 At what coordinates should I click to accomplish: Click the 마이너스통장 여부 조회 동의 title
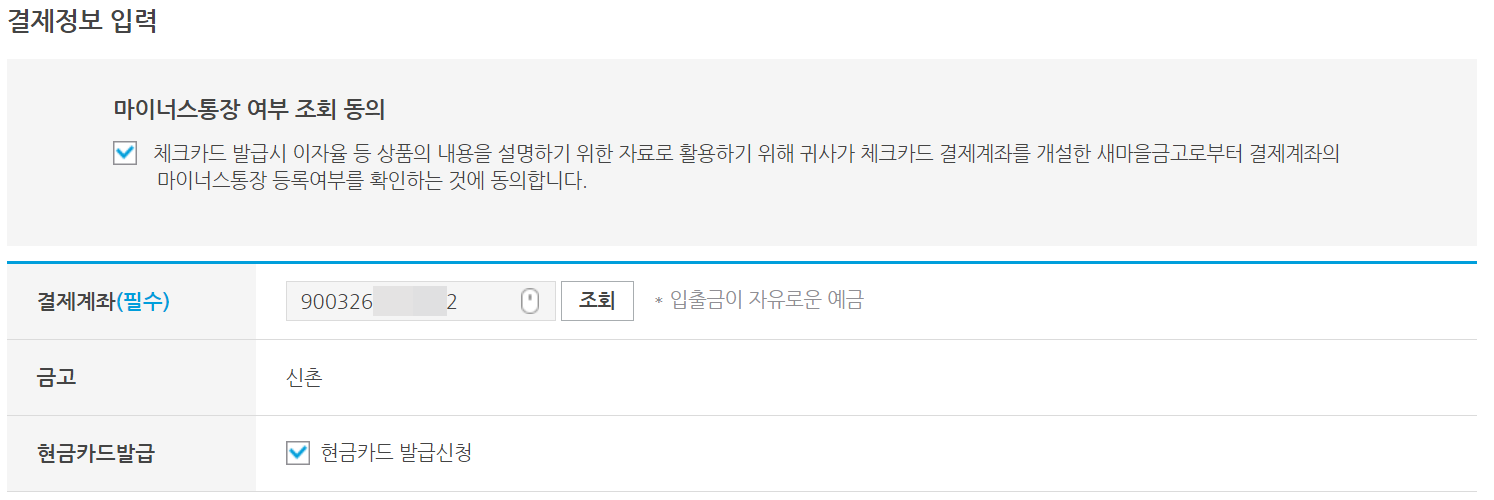[x=250, y=108]
